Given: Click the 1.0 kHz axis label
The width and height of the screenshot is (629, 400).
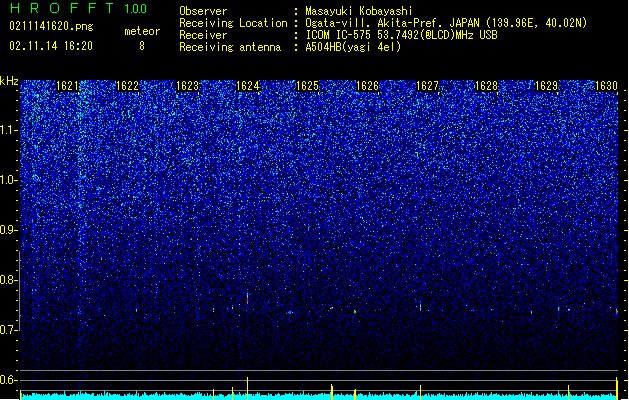Looking at the screenshot, I should click(9, 180).
